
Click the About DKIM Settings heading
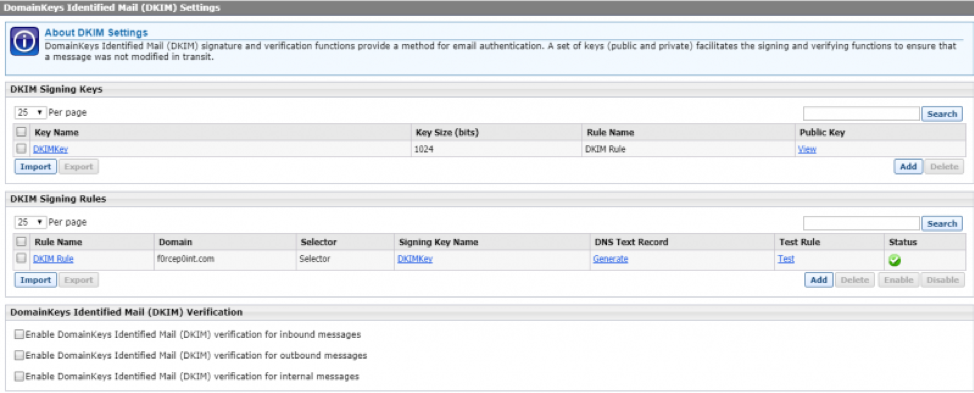96,32
